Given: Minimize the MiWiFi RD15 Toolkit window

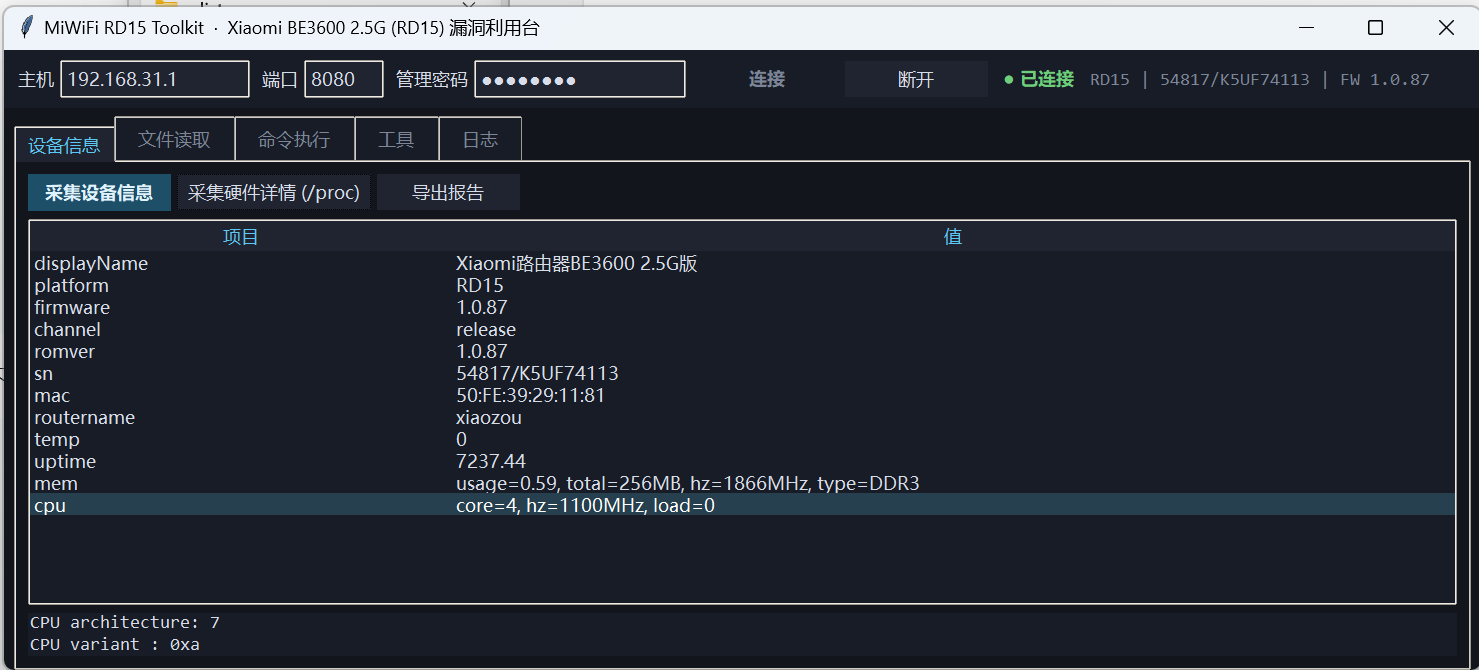Looking at the screenshot, I should (1305, 28).
